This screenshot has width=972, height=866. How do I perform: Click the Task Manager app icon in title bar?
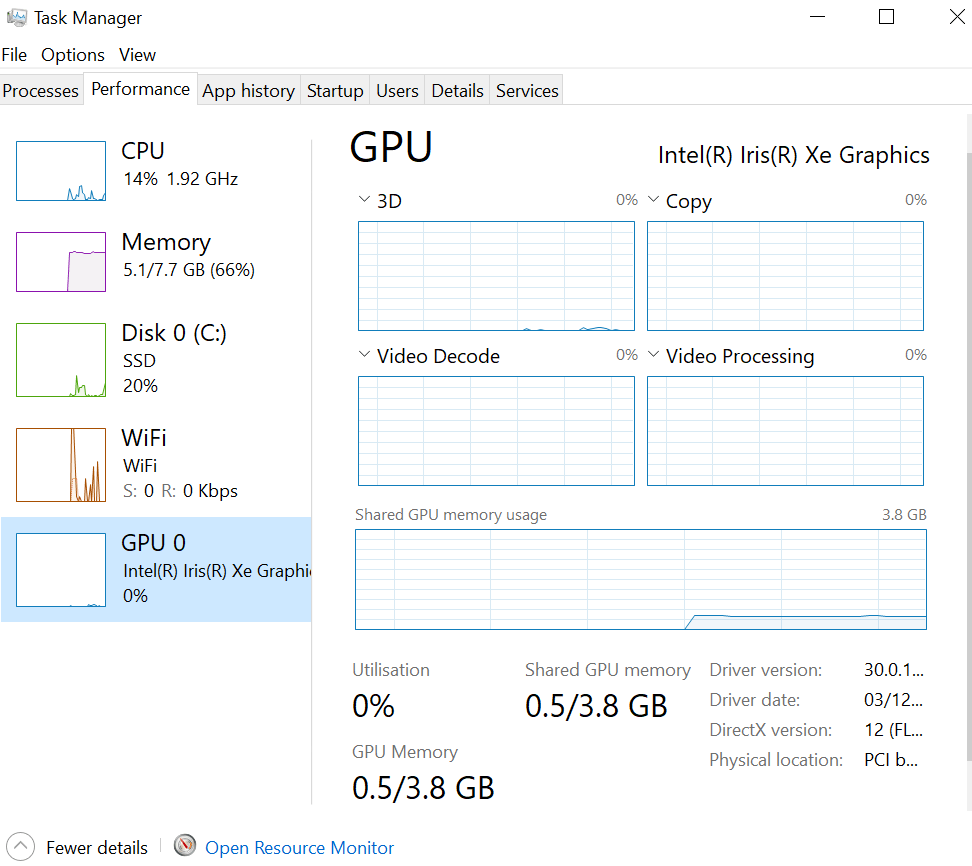pos(17,17)
